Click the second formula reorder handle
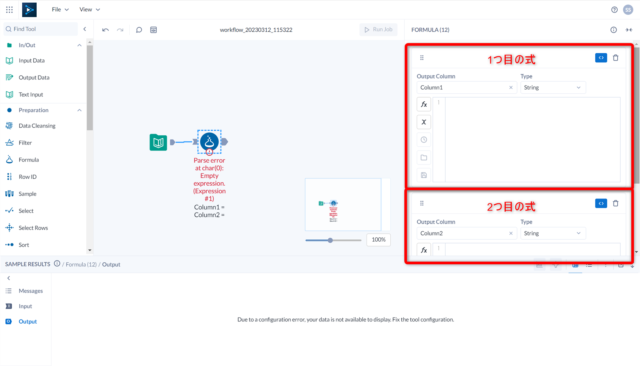 click(x=422, y=204)
